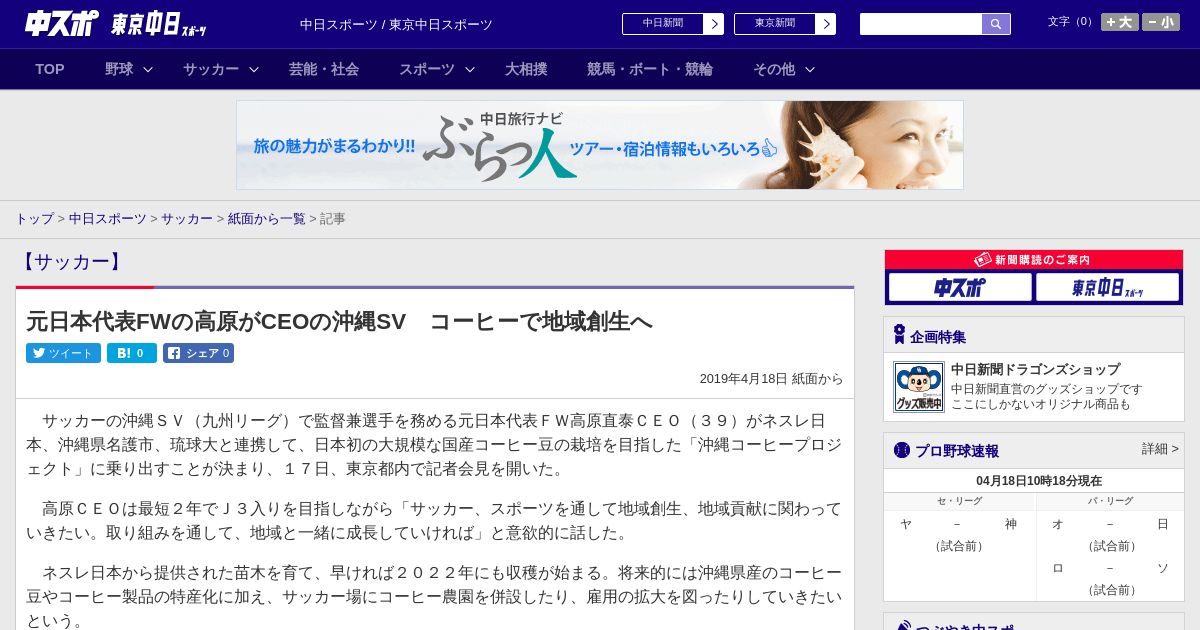Click the Dragons shop mascot thumbnail
The width and height of the screenshot is (1200, 630).
[919, 387]
